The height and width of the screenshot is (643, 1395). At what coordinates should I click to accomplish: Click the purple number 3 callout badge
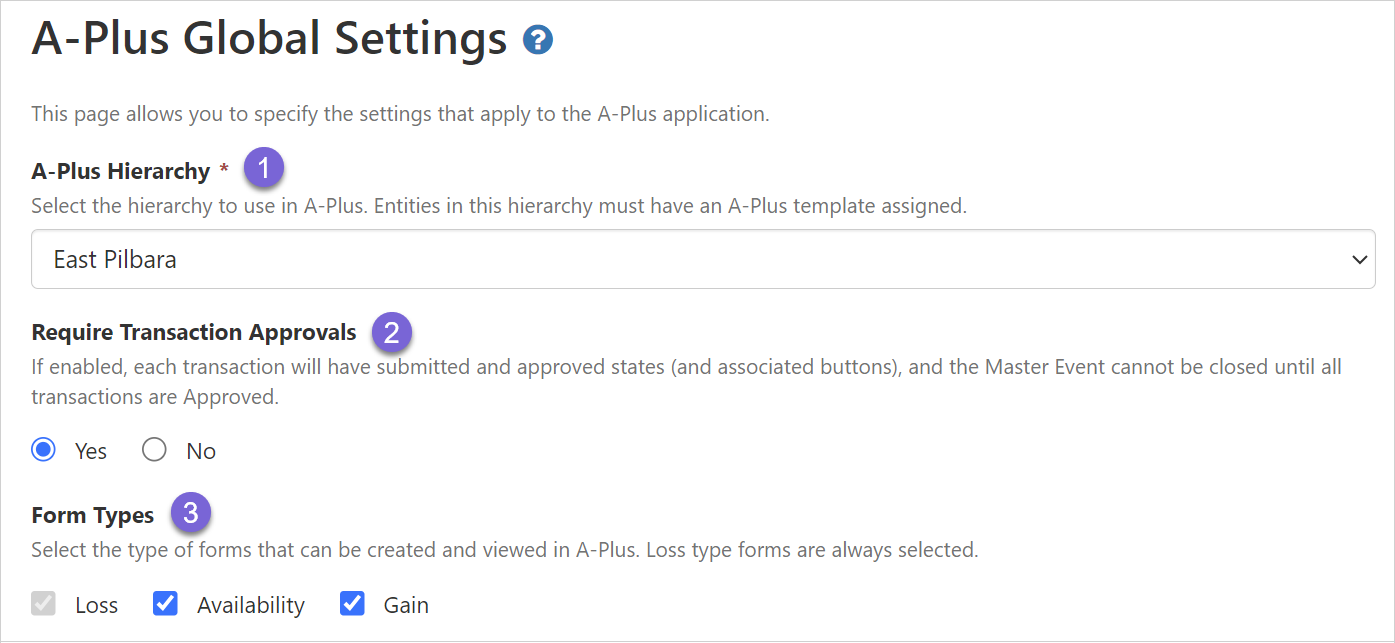[x=191, y=514]
